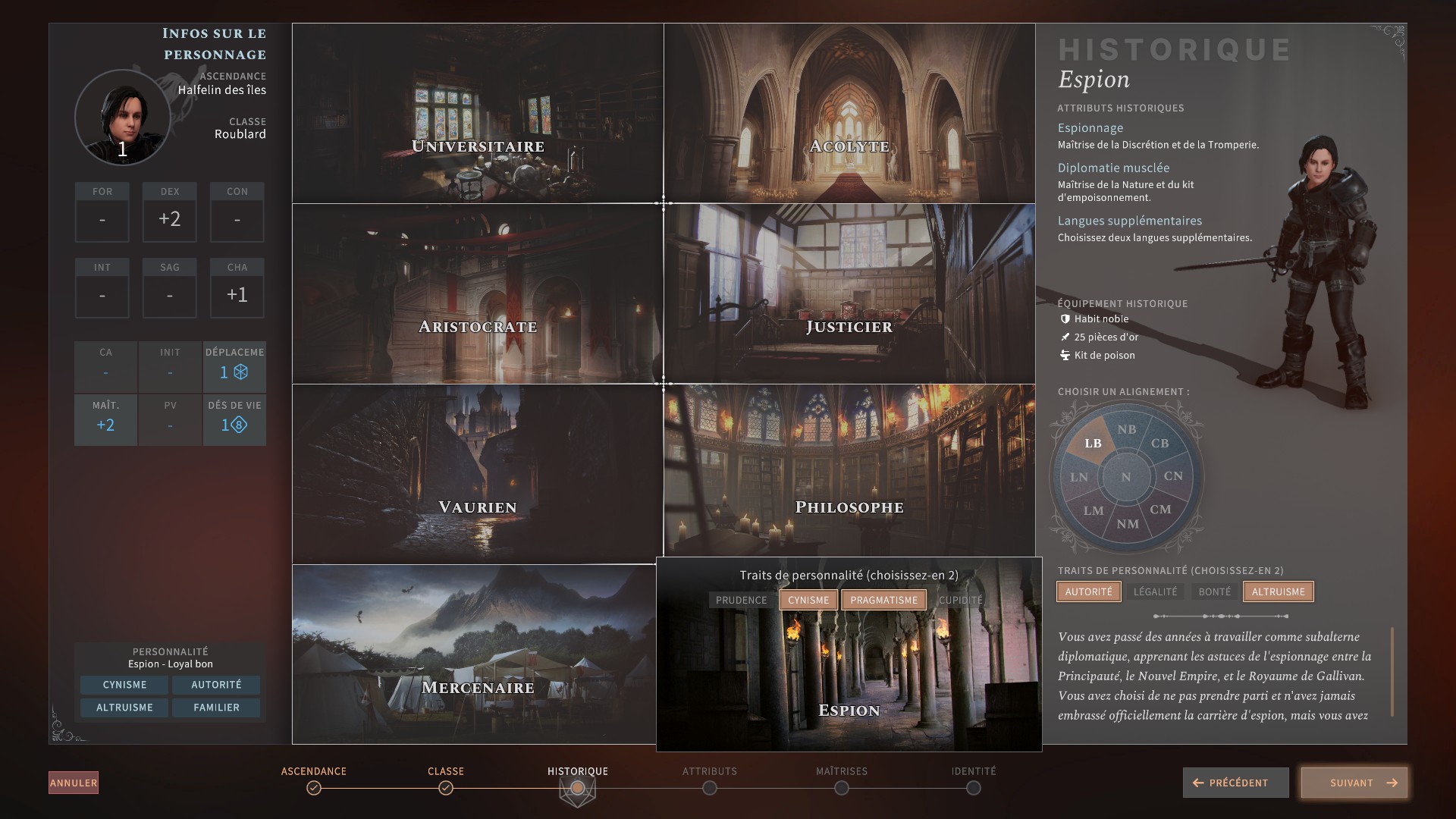Click the Espionnage attribute heading

click(x=1090, y=128)
